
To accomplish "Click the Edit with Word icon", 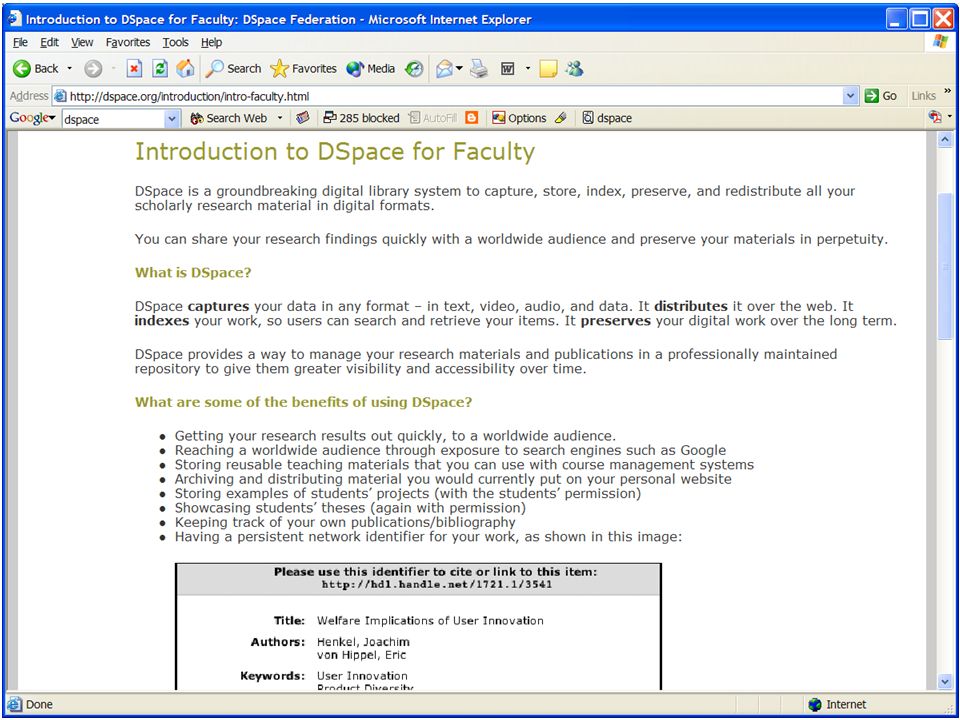I will point(508,69).
